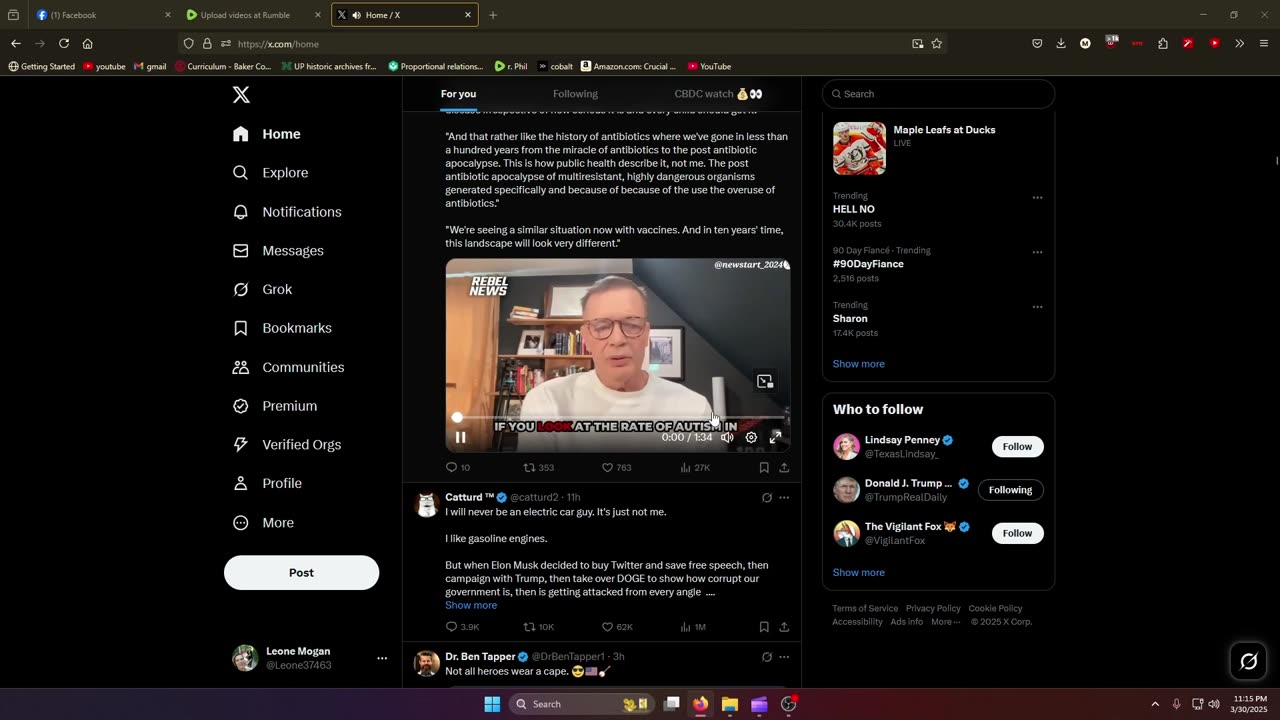Like the Catturd post with 62K likes

coord(617,627)
